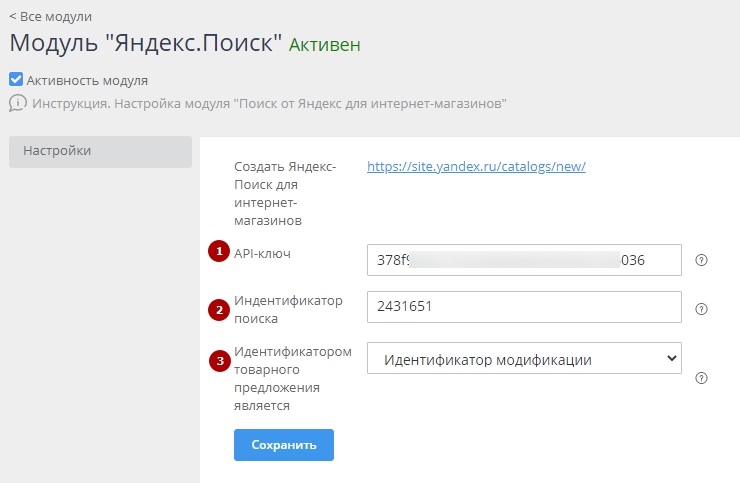
Task: Click the red number 3 badge
Action: point(218,360)
